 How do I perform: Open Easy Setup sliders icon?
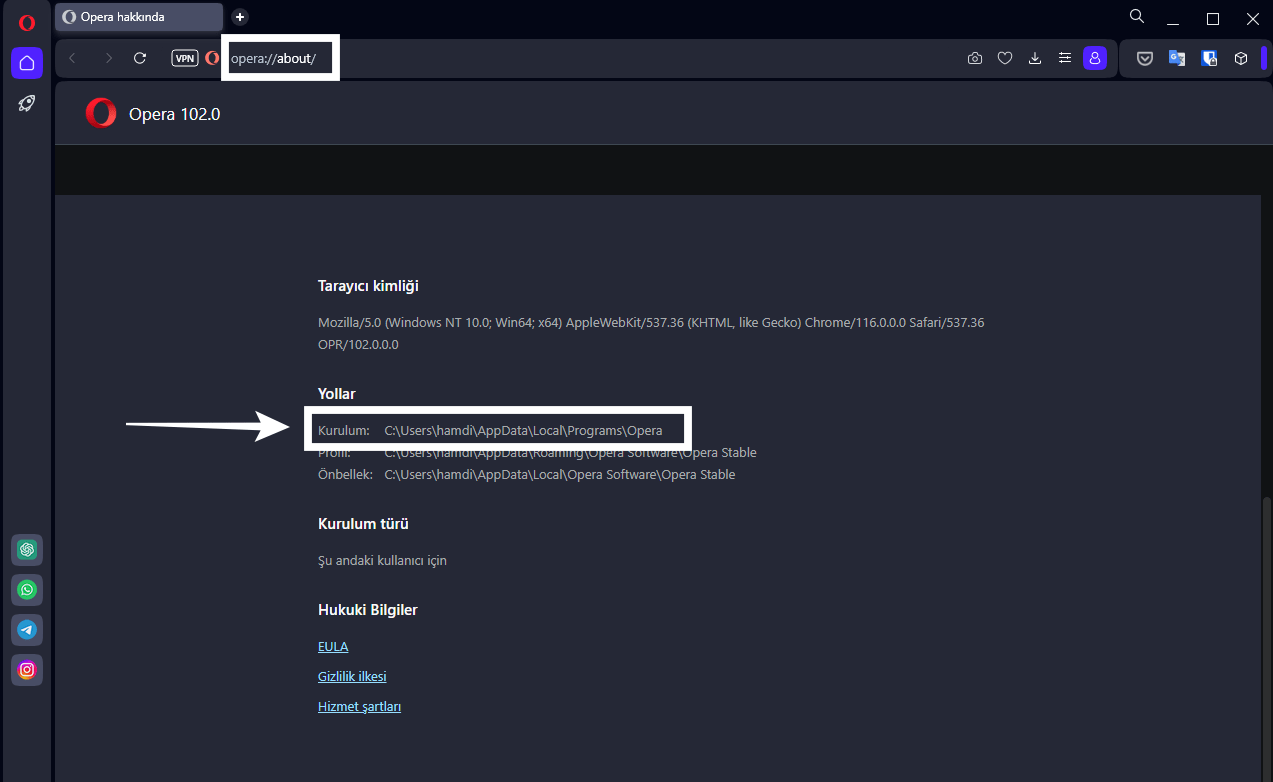(1065, 58)
